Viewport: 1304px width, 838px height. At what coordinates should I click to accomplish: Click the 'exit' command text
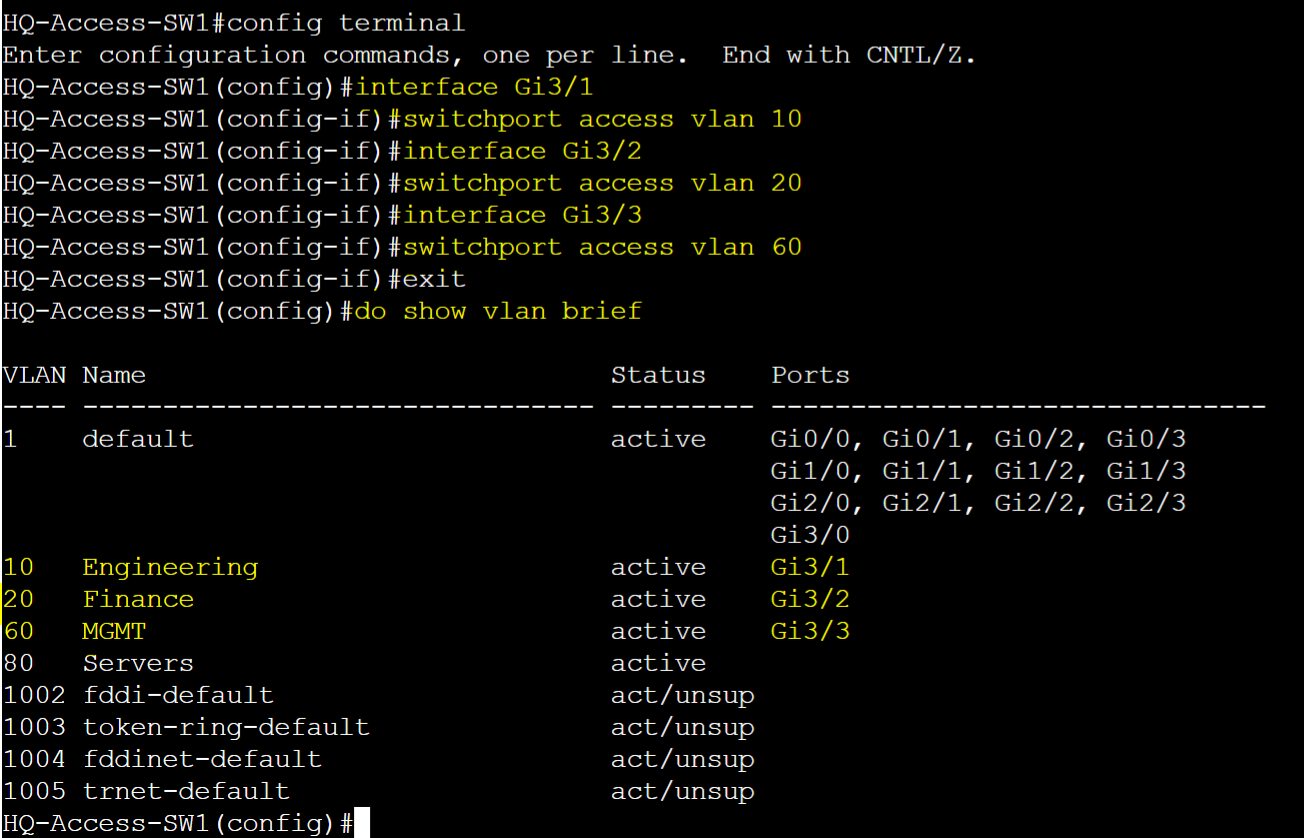click(434, 279)
